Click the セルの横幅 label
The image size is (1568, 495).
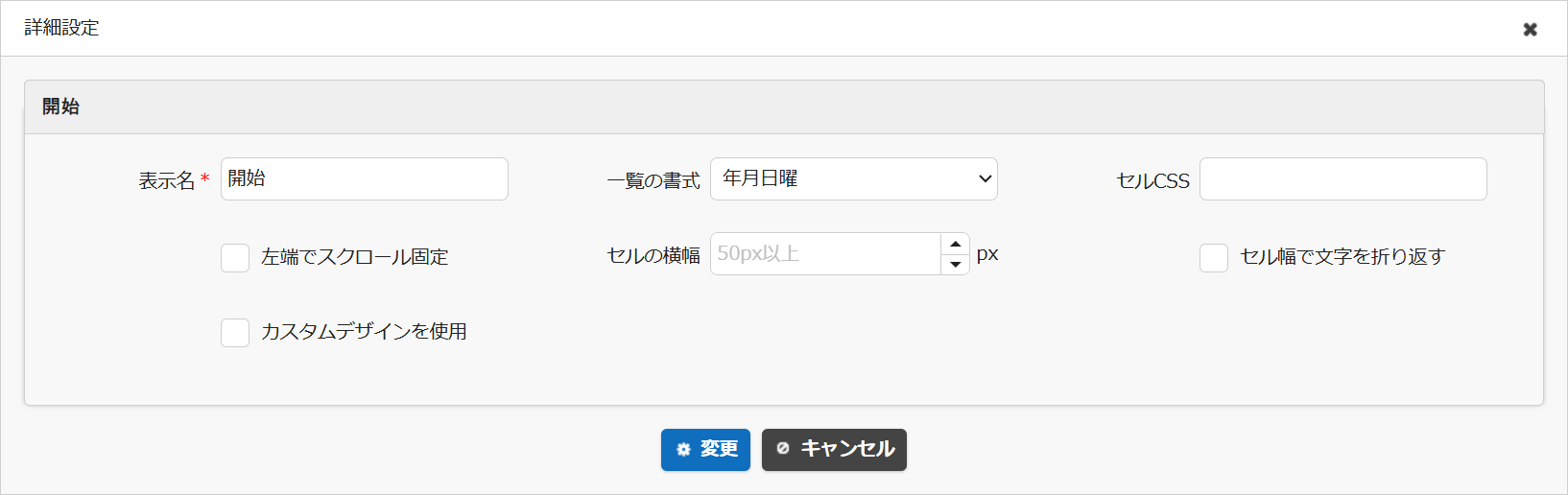(653, 255)
